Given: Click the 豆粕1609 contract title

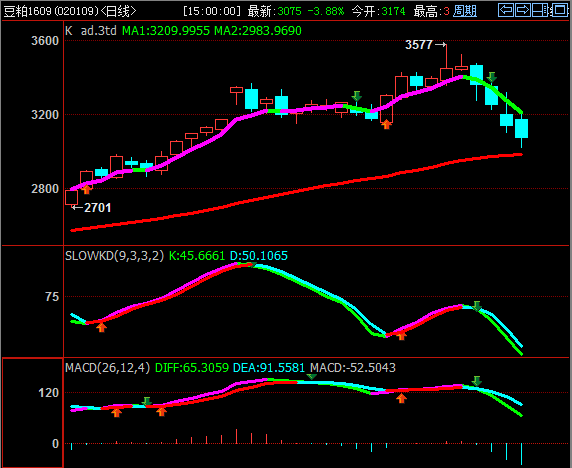Looking at the screenshot, I should click(x=27, y=11).
